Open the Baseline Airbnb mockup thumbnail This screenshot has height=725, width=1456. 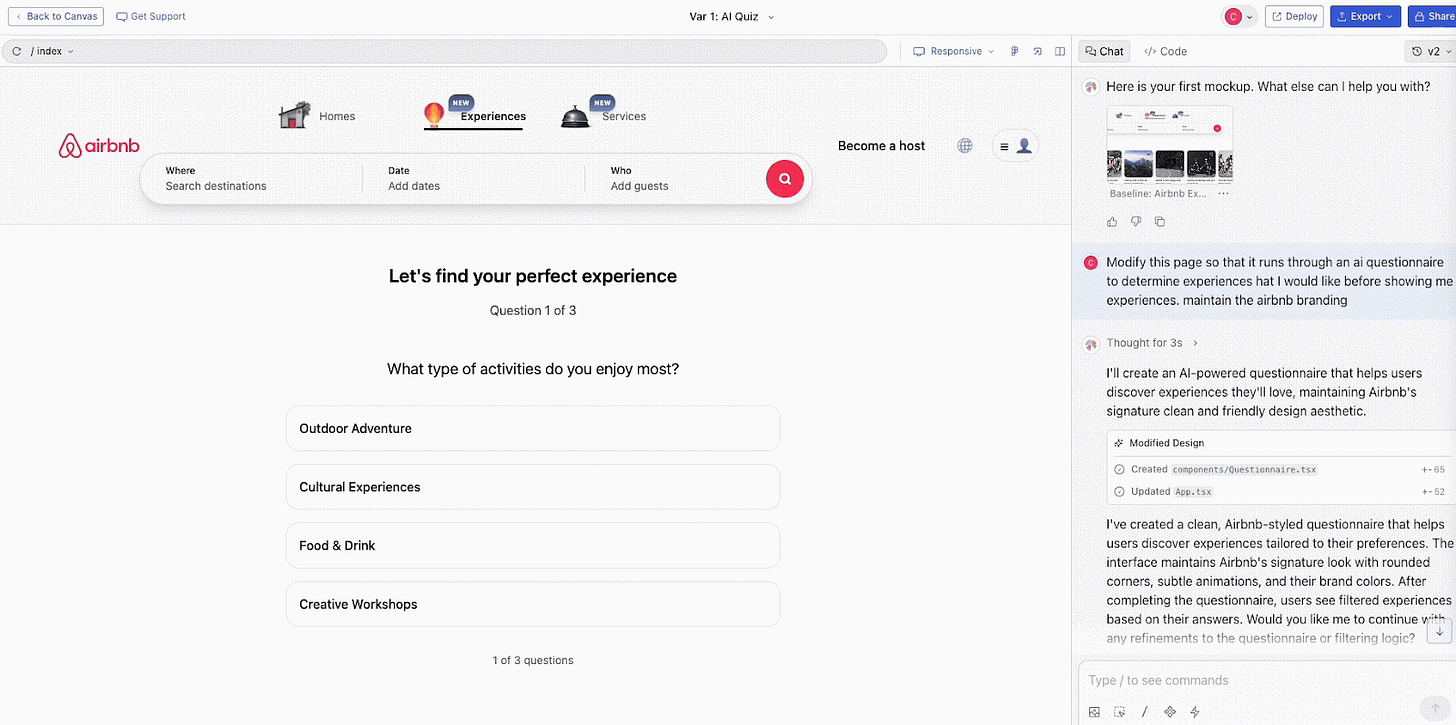1170,145
